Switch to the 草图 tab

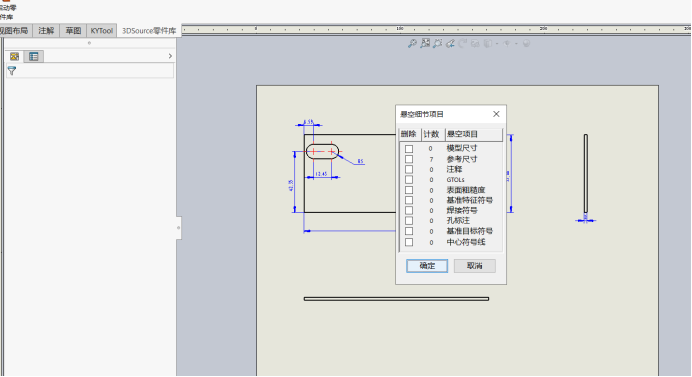pos(73,31)
